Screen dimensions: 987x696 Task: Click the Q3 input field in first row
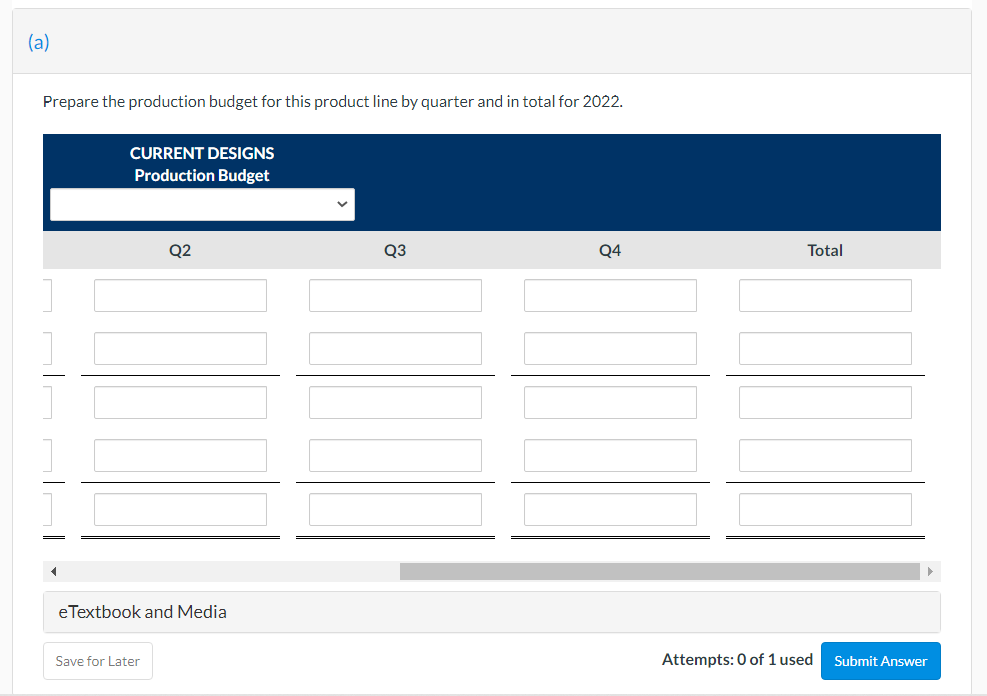tap(395, 296)
